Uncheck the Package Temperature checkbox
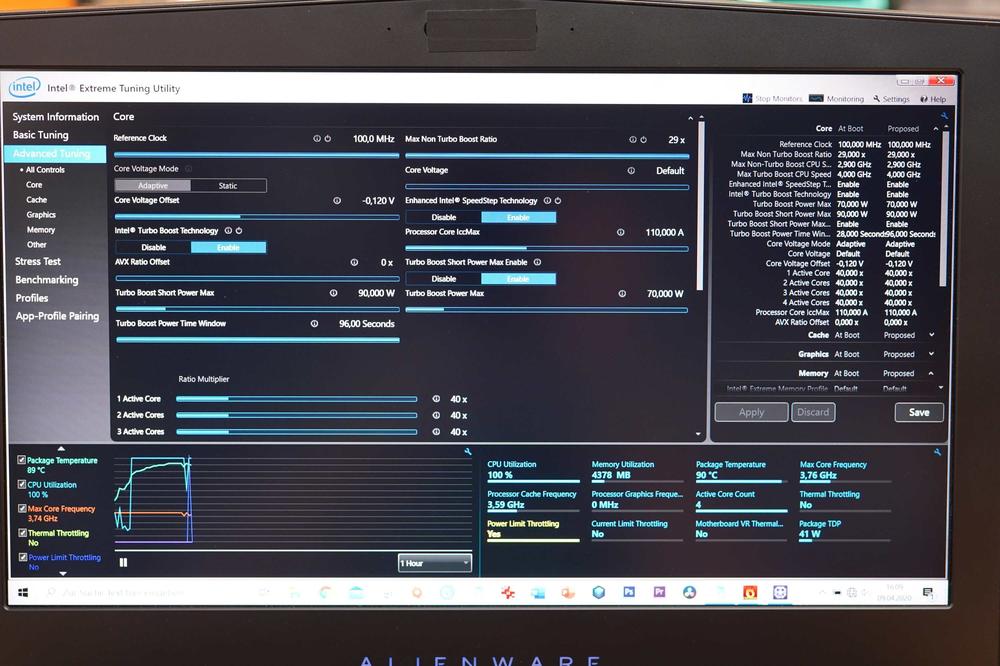This screenshot has width=1000, height=666. [x=22, y=460]
